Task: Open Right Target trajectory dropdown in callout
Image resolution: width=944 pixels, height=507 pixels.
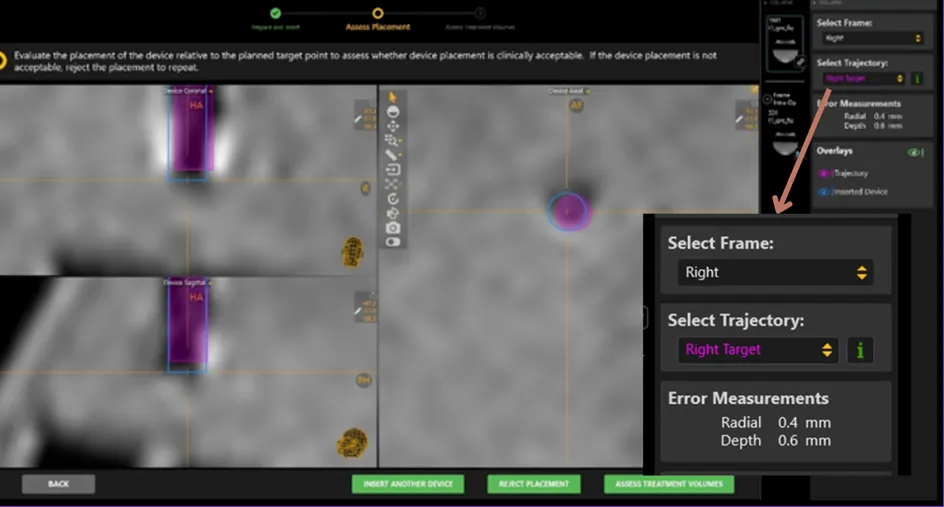Action: click(x=756, y=350)
